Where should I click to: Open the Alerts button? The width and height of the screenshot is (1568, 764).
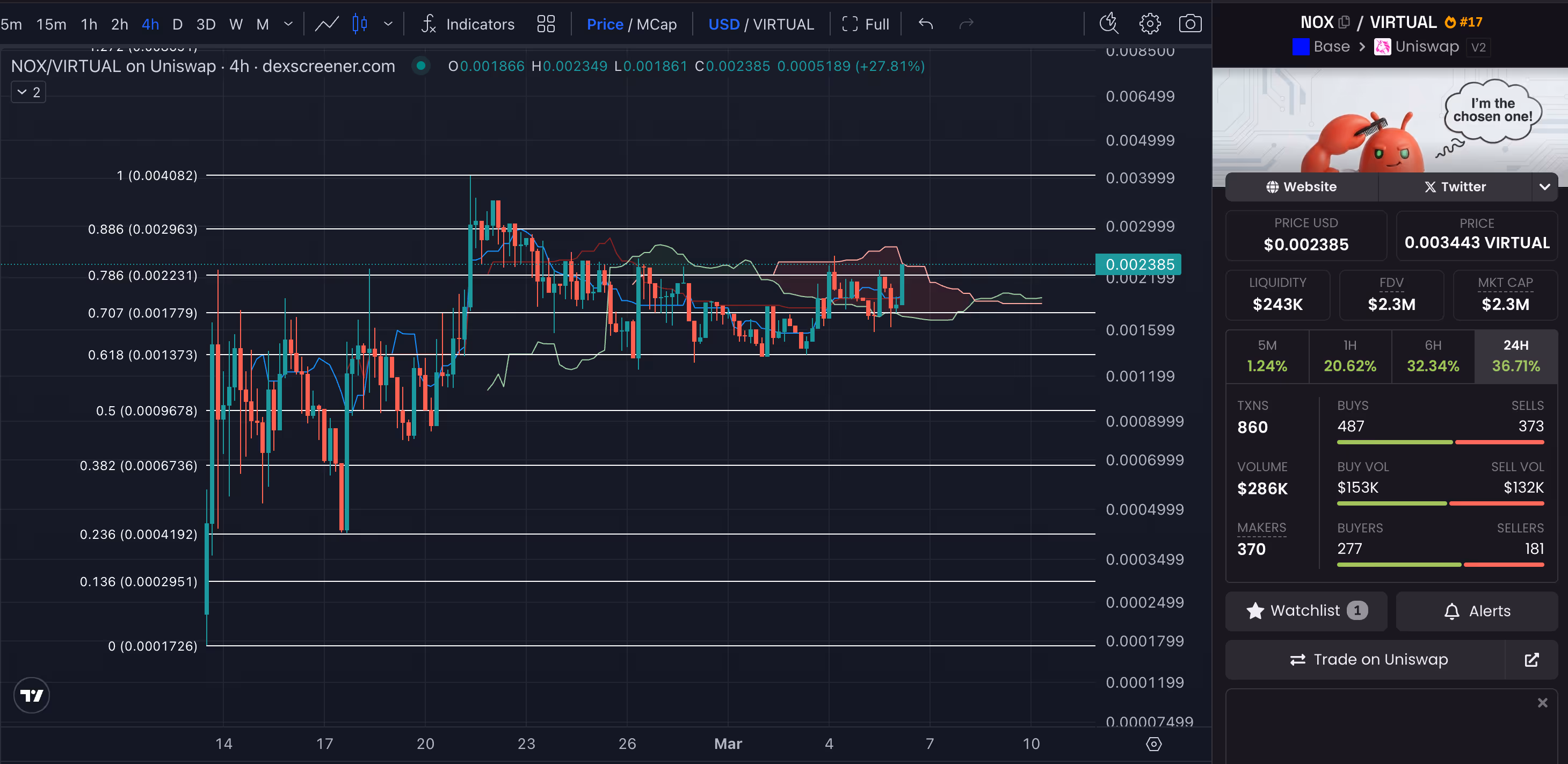coord(1477,611)
